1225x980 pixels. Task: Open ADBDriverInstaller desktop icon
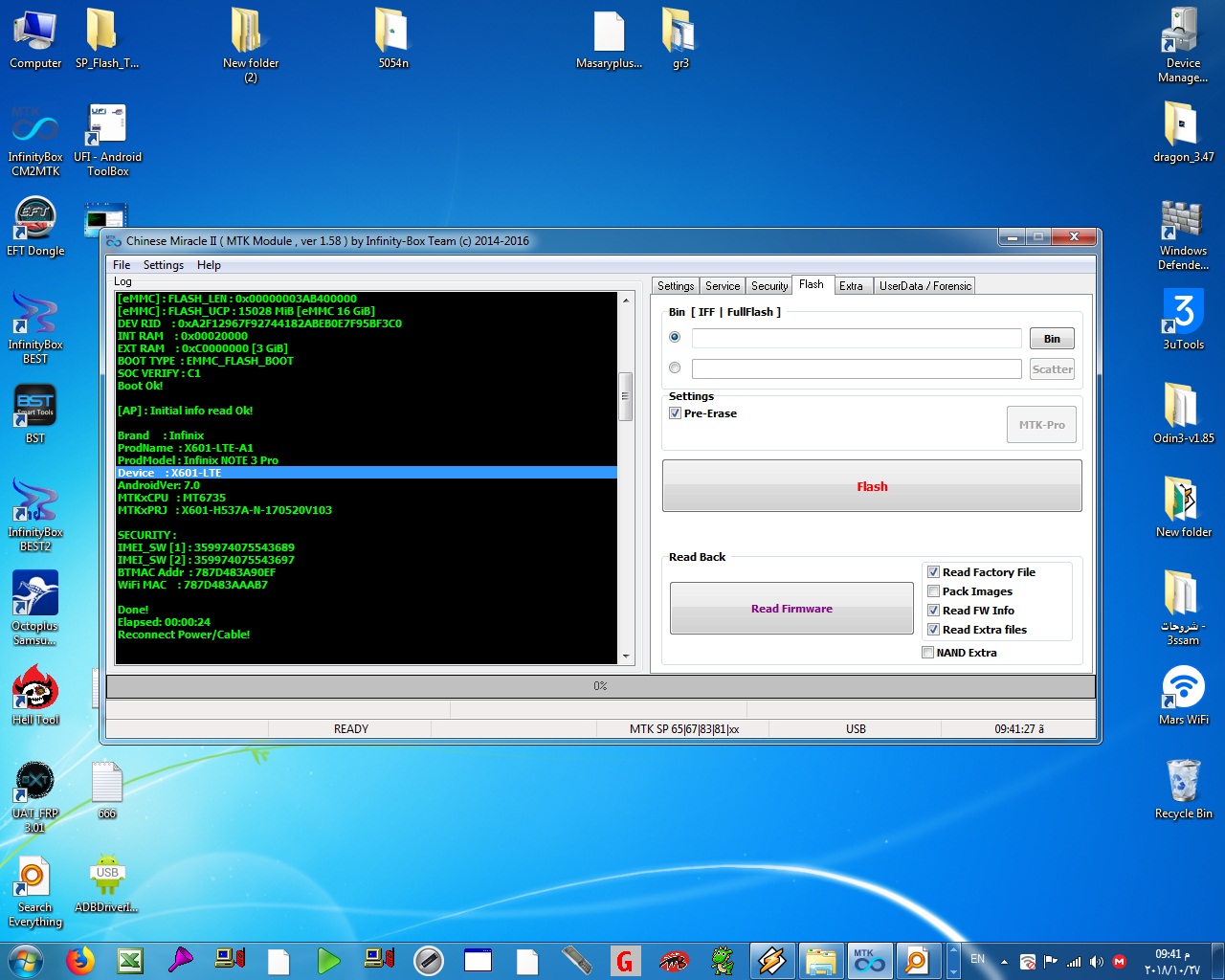coord(107,884)
